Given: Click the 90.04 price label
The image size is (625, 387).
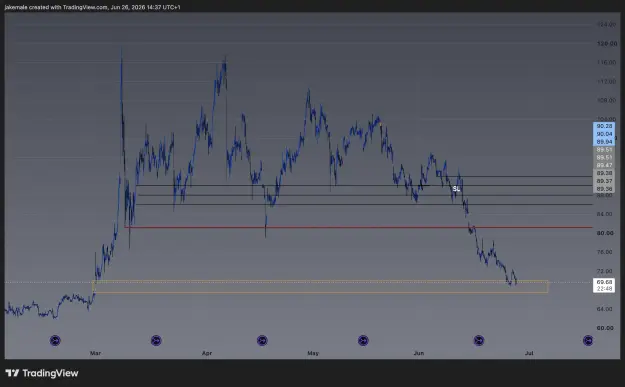Looking at the screenshot, I should pyautogui.click(x=604, y=134).
